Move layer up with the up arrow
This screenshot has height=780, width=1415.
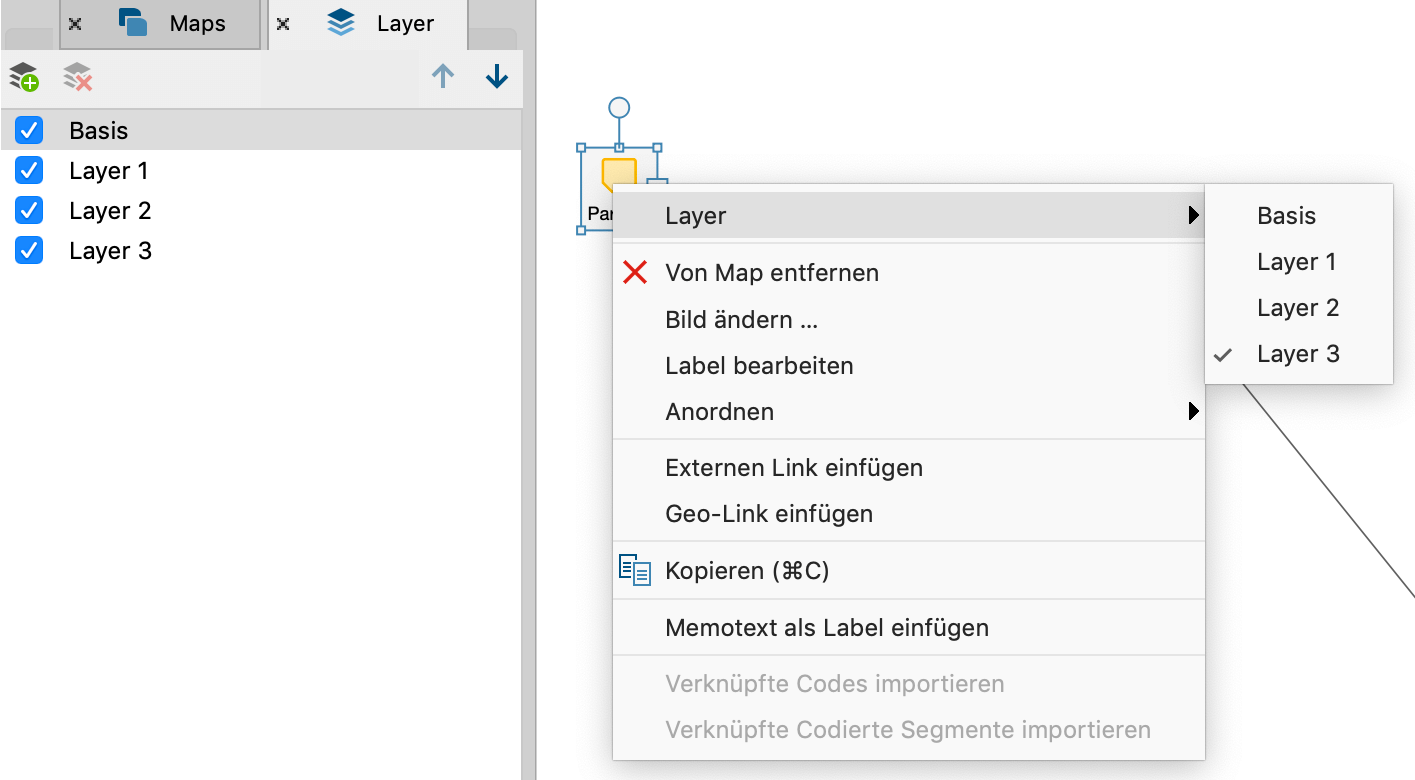443,77
